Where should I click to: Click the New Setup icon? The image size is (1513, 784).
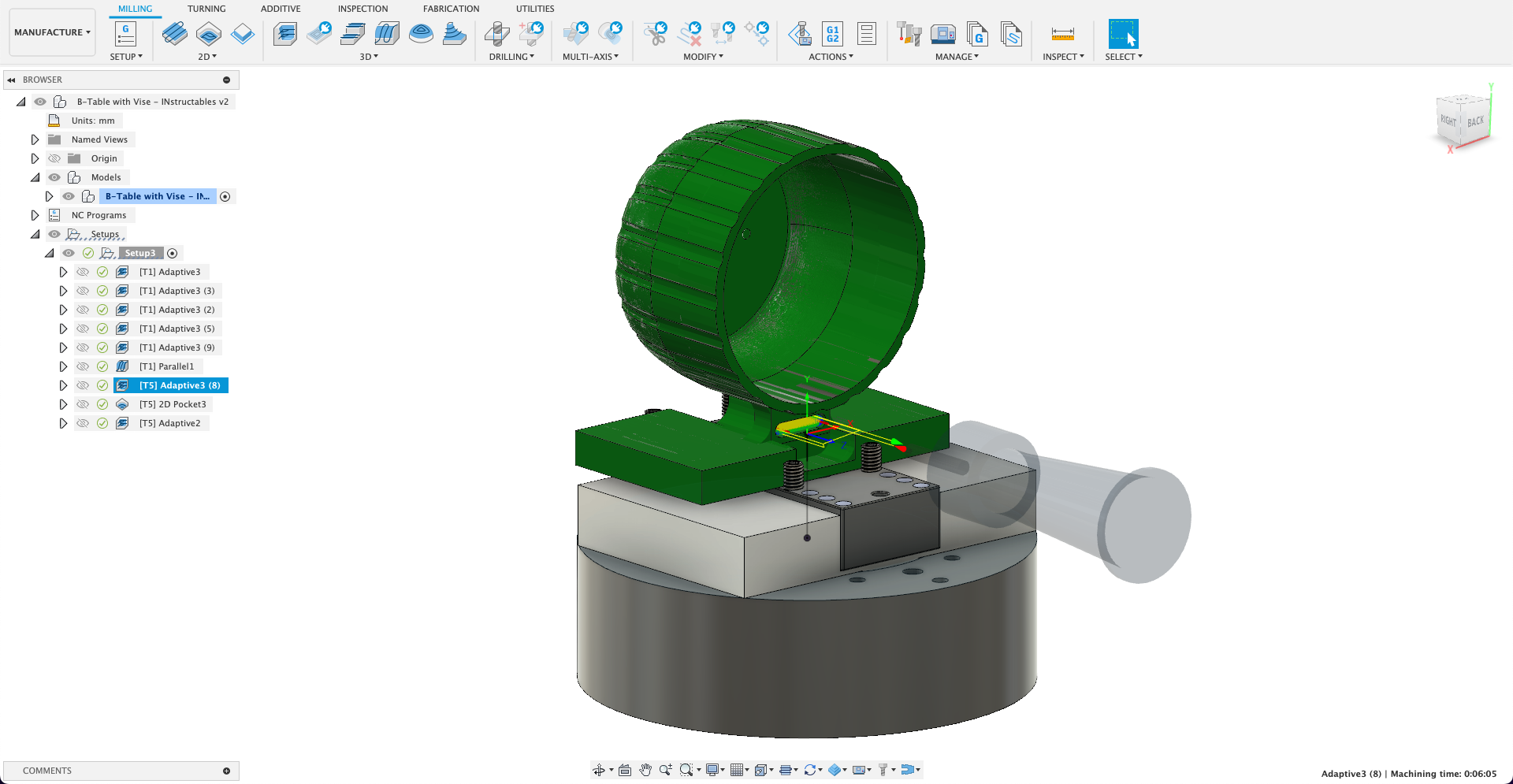tap(125, 34)
